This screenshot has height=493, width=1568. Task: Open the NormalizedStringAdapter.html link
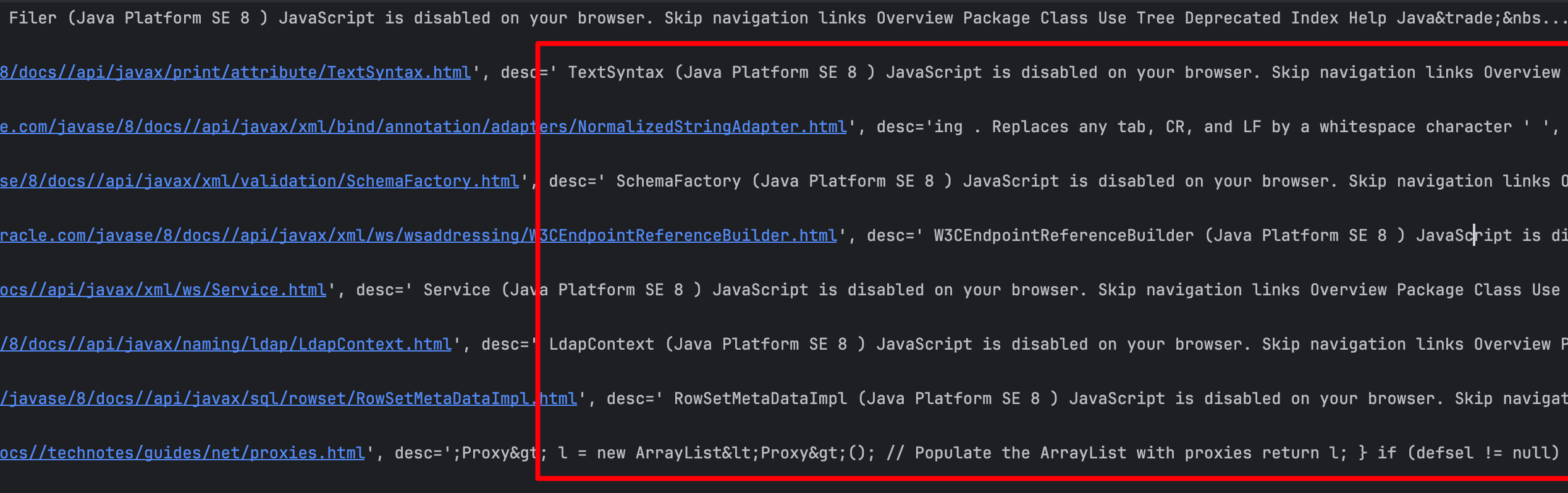[x=423, y=127]
